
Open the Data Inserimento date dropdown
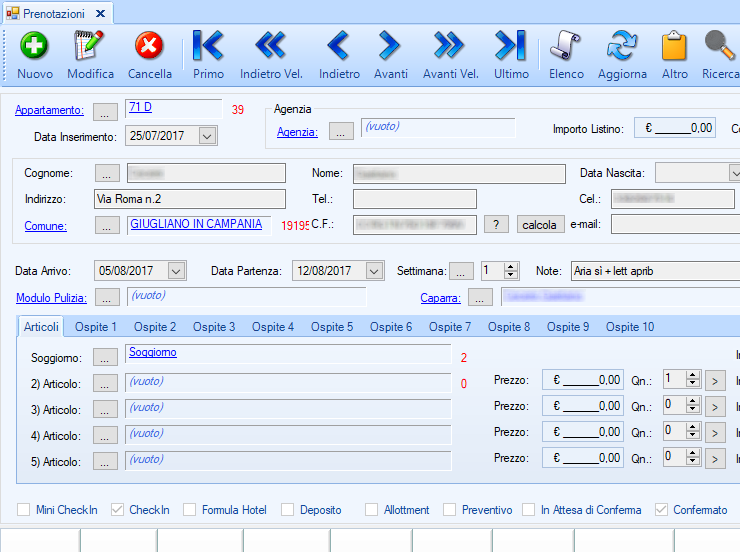click(x=207, y=136)
